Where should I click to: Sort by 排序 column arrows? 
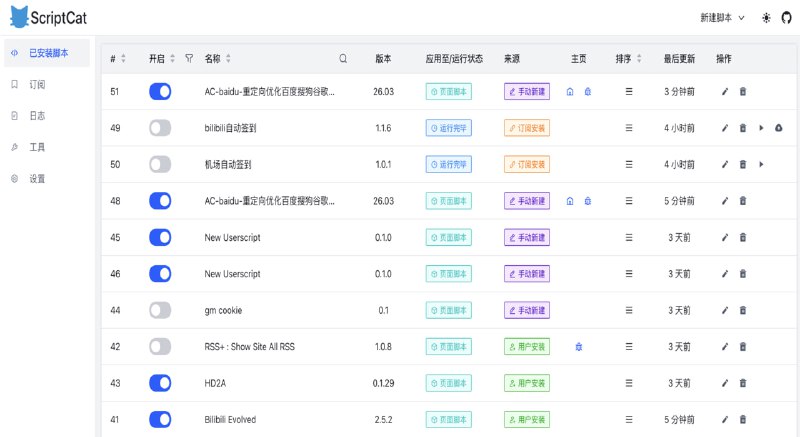click(x=637, y=59)
